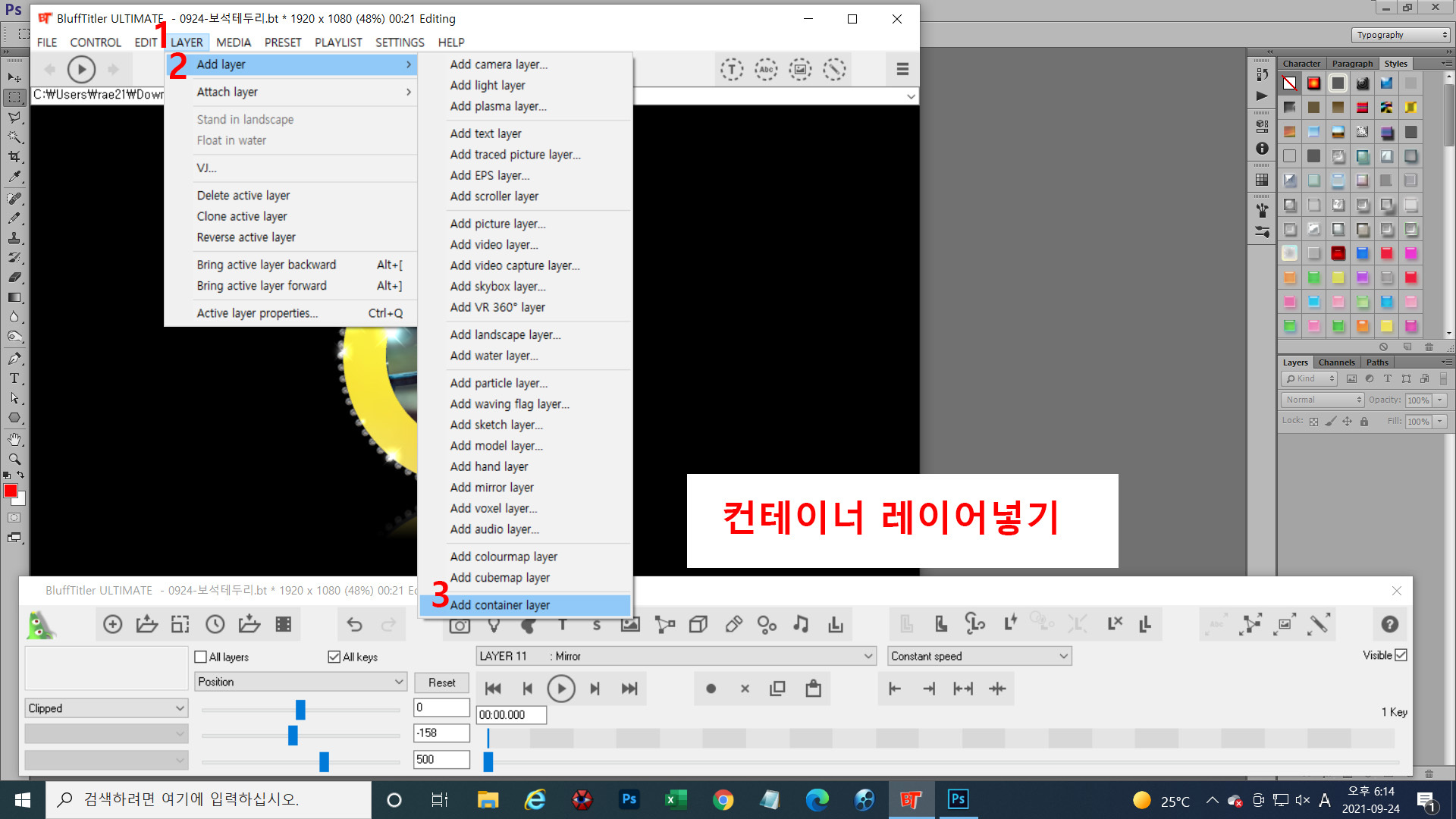Uncheck the All keys checkbox
This screenshot has width=1456, height=819.
(x=334, y=657)
